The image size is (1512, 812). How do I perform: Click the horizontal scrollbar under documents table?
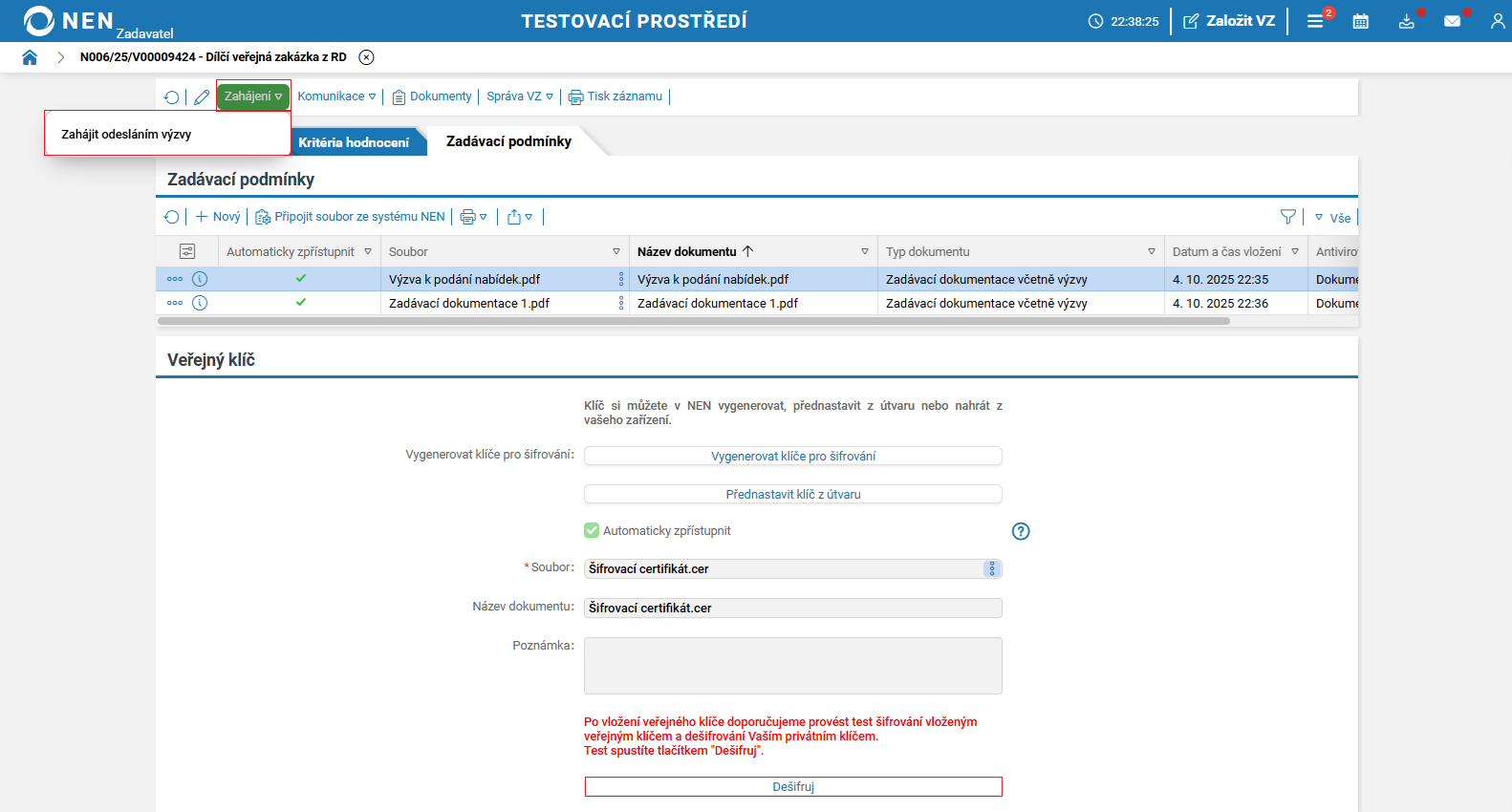[x=693, y=321]
